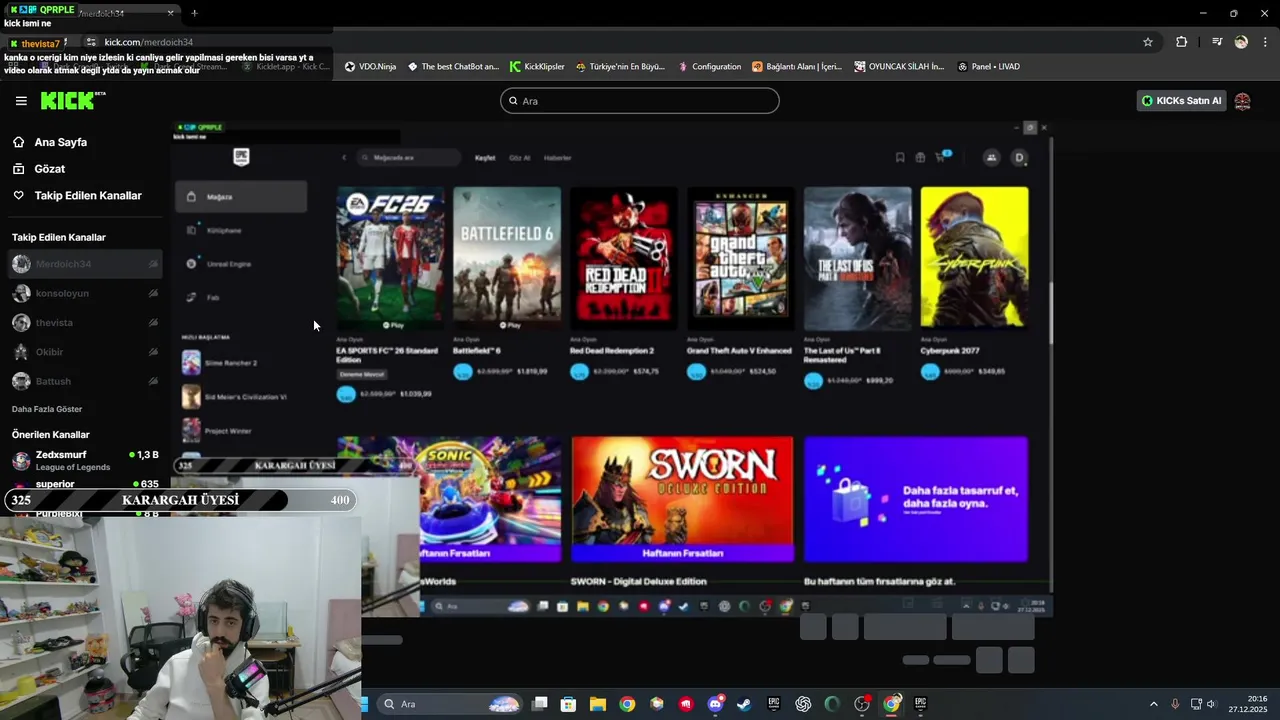Open Epic friends icon in stream

coord(991,157)
